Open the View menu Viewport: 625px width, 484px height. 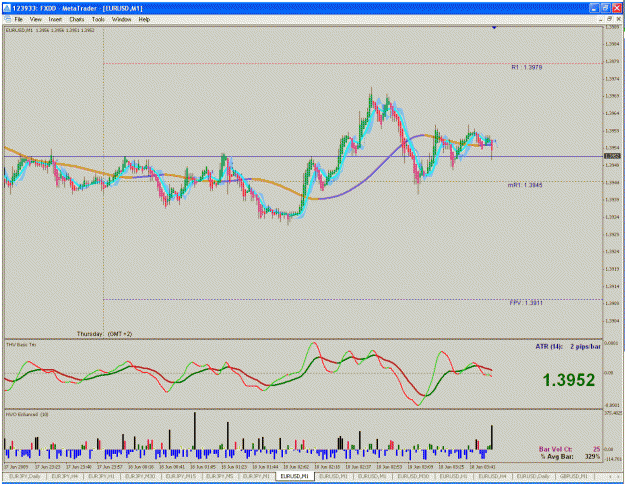pos(35,19)
